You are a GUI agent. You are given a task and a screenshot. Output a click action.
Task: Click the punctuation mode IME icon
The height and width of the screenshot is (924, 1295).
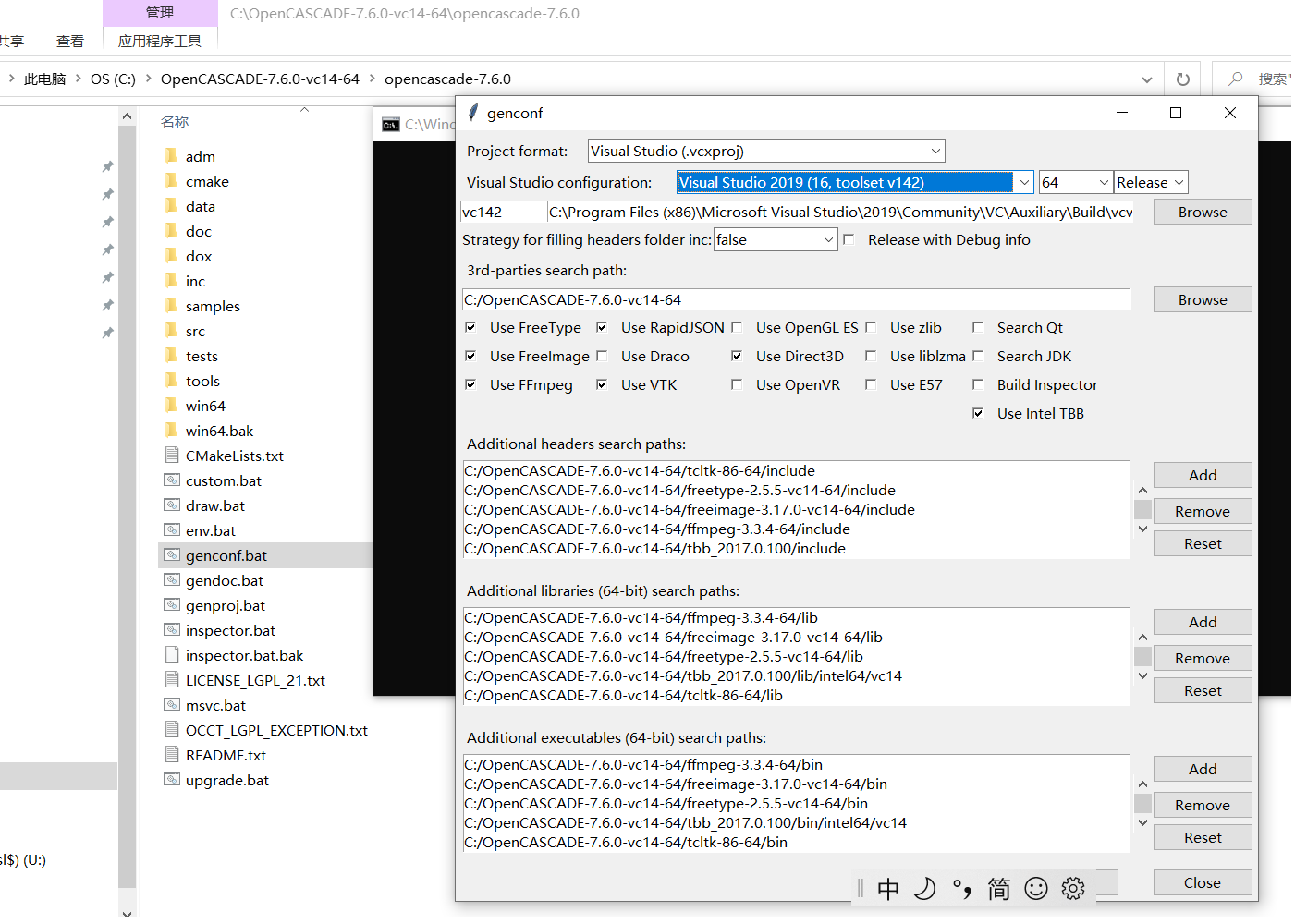961,888
